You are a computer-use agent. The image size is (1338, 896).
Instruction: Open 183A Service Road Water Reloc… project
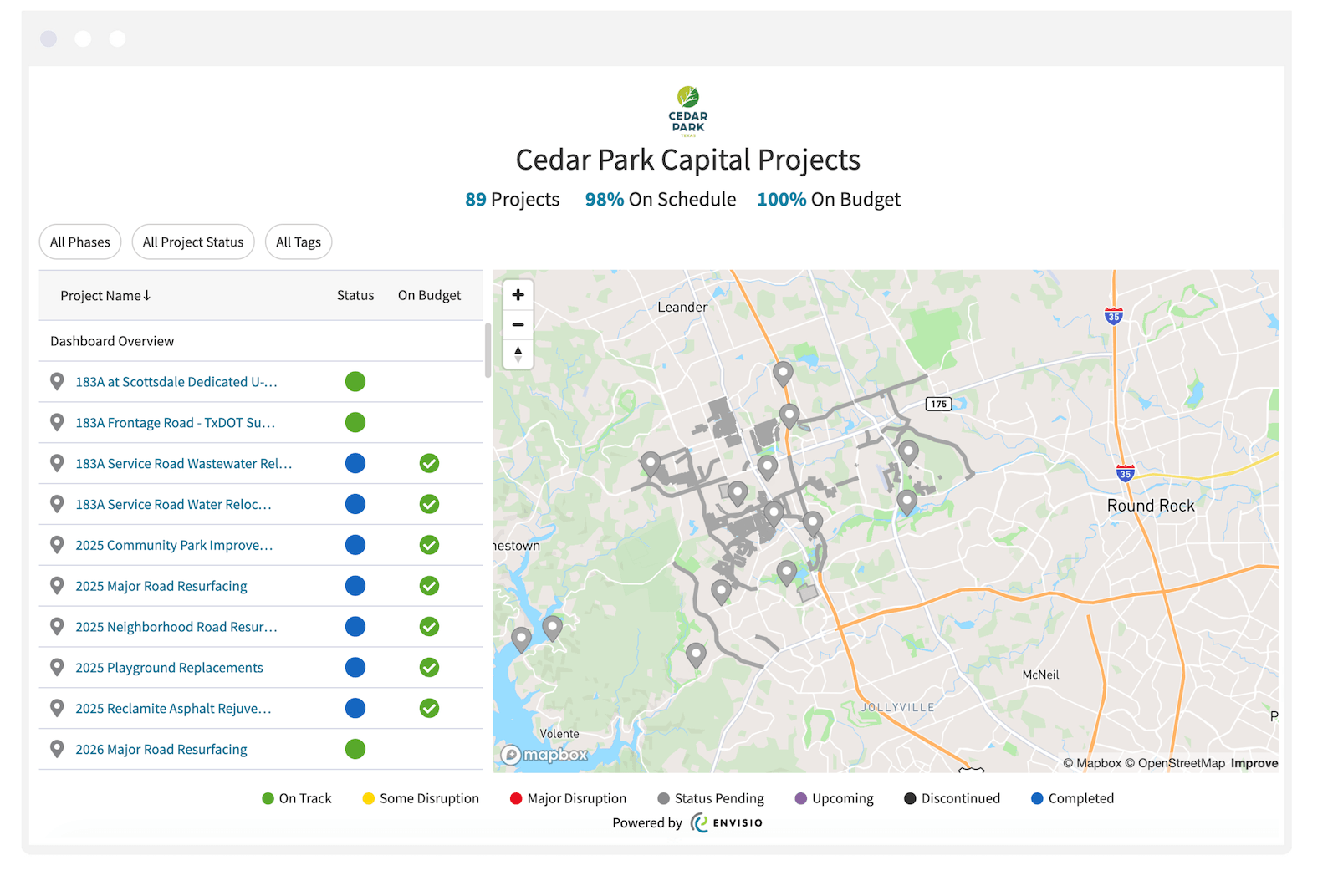(x=173, y=505)
